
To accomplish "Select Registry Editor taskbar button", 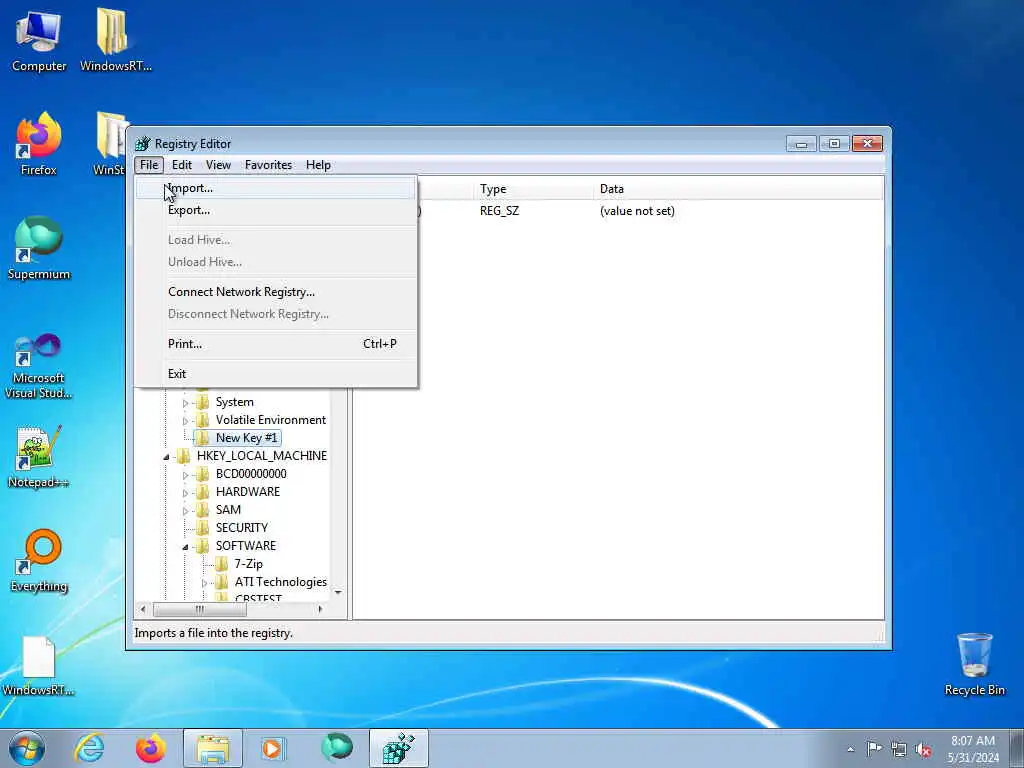I will [x=398, y=748].
